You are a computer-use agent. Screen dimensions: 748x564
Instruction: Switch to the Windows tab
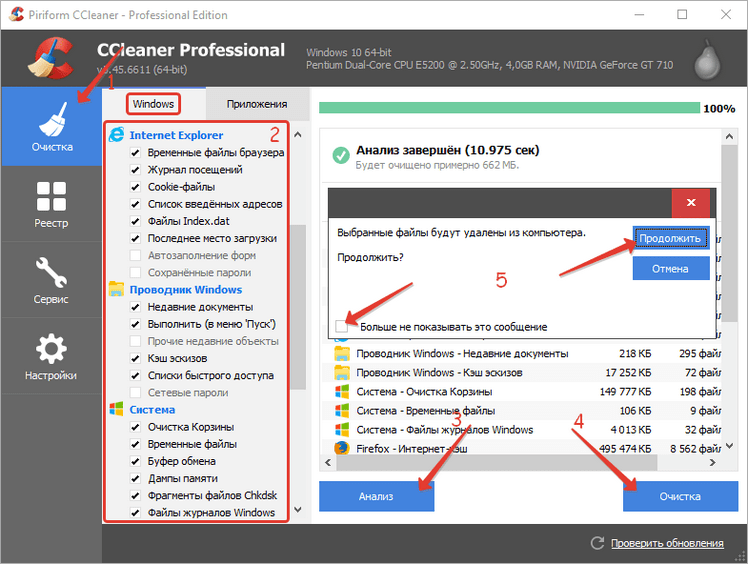click(x=153, y=104)
